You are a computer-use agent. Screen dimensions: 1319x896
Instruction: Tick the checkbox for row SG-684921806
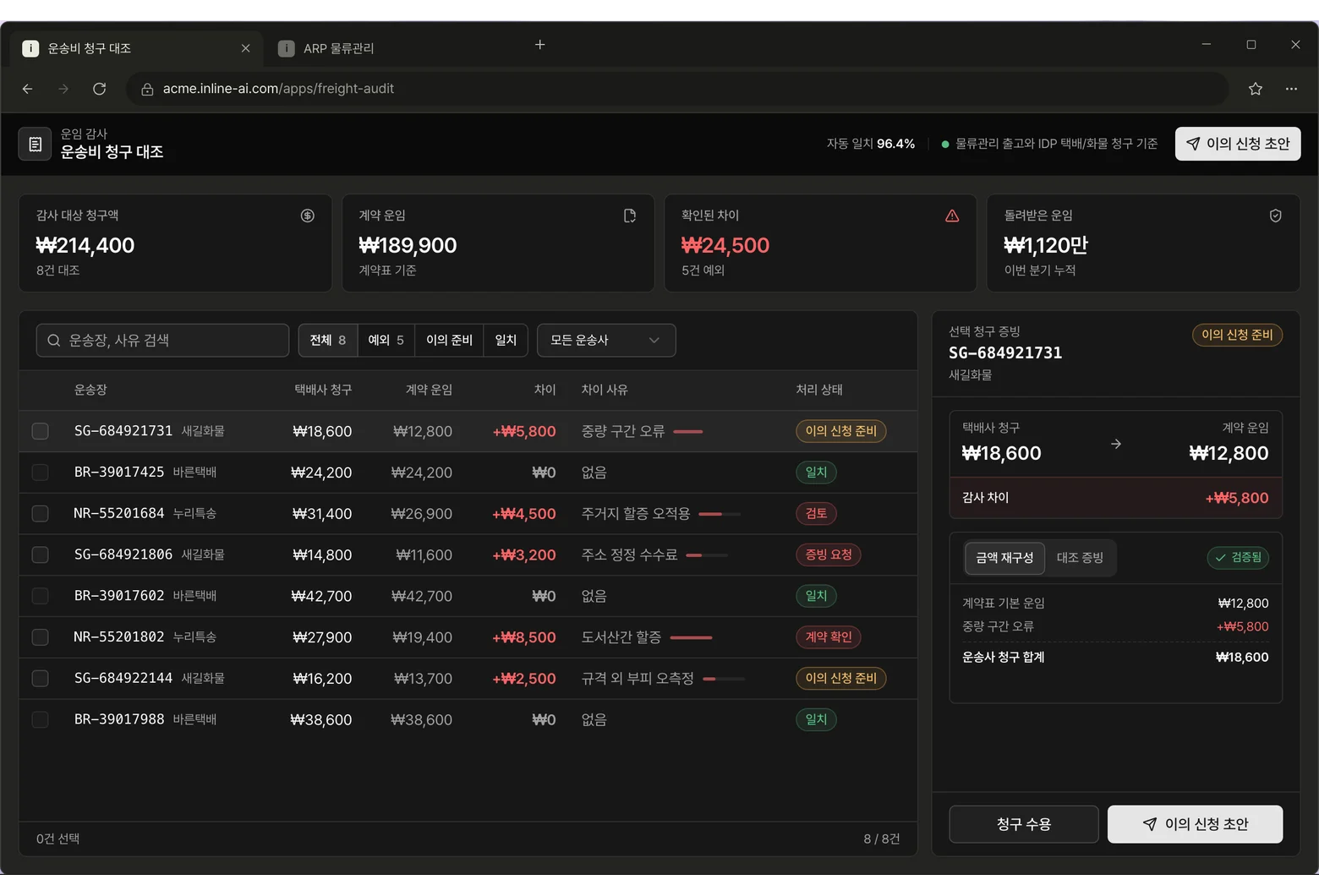tap(40, 555)
